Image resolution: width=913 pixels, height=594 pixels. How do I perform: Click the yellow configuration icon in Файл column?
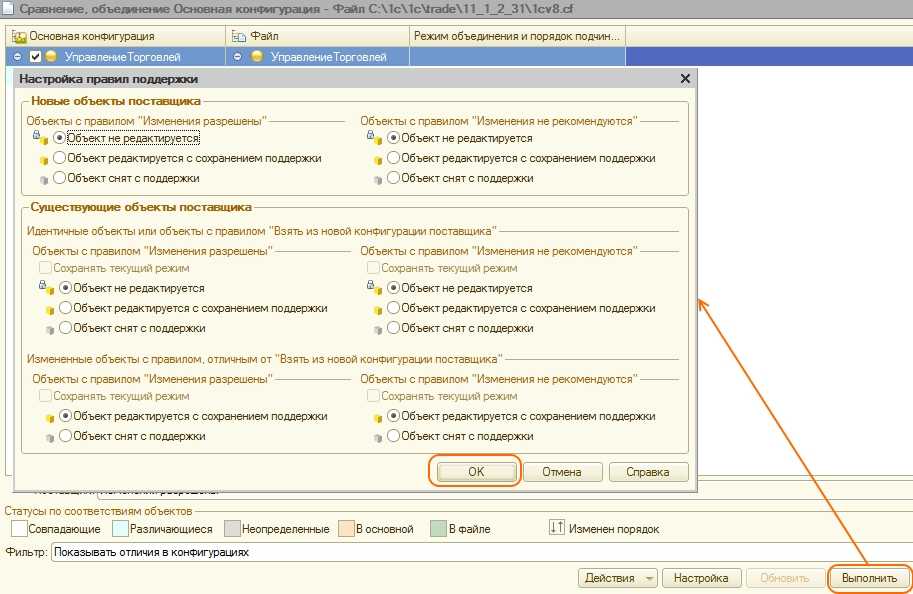pyautogui.click(x=257, y=57)
